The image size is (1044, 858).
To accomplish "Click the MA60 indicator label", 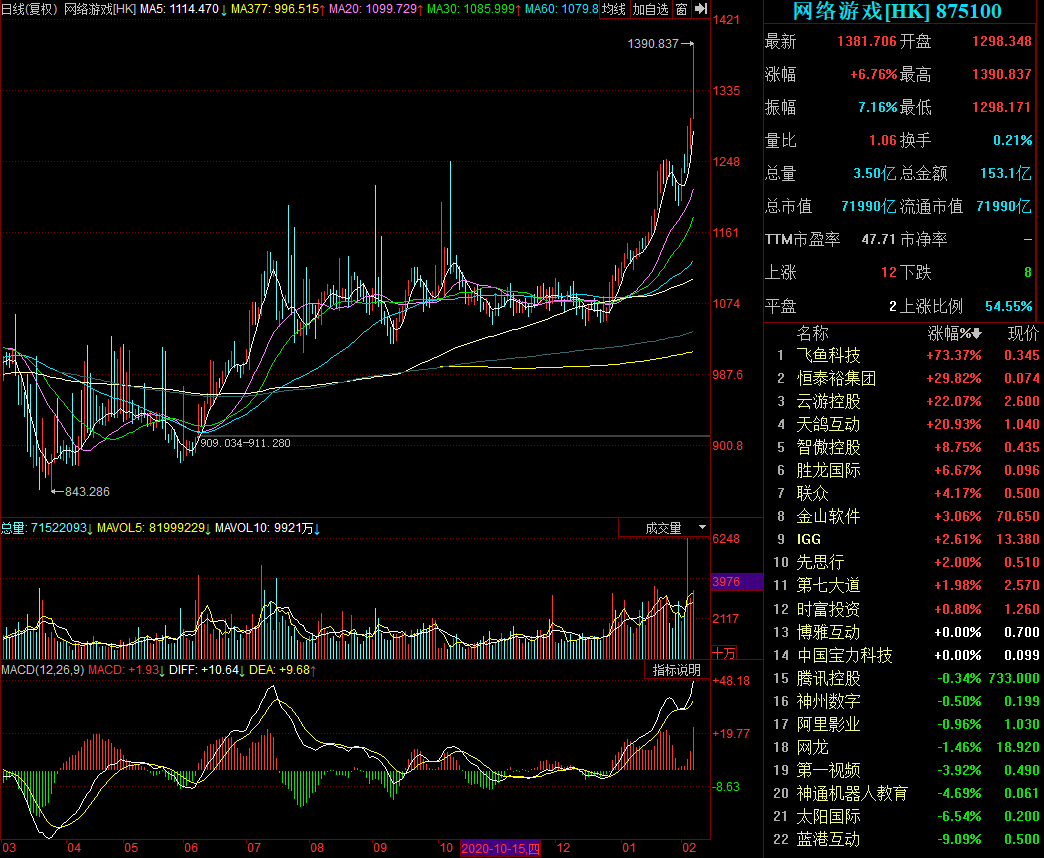I will click(x=561, y=9).
